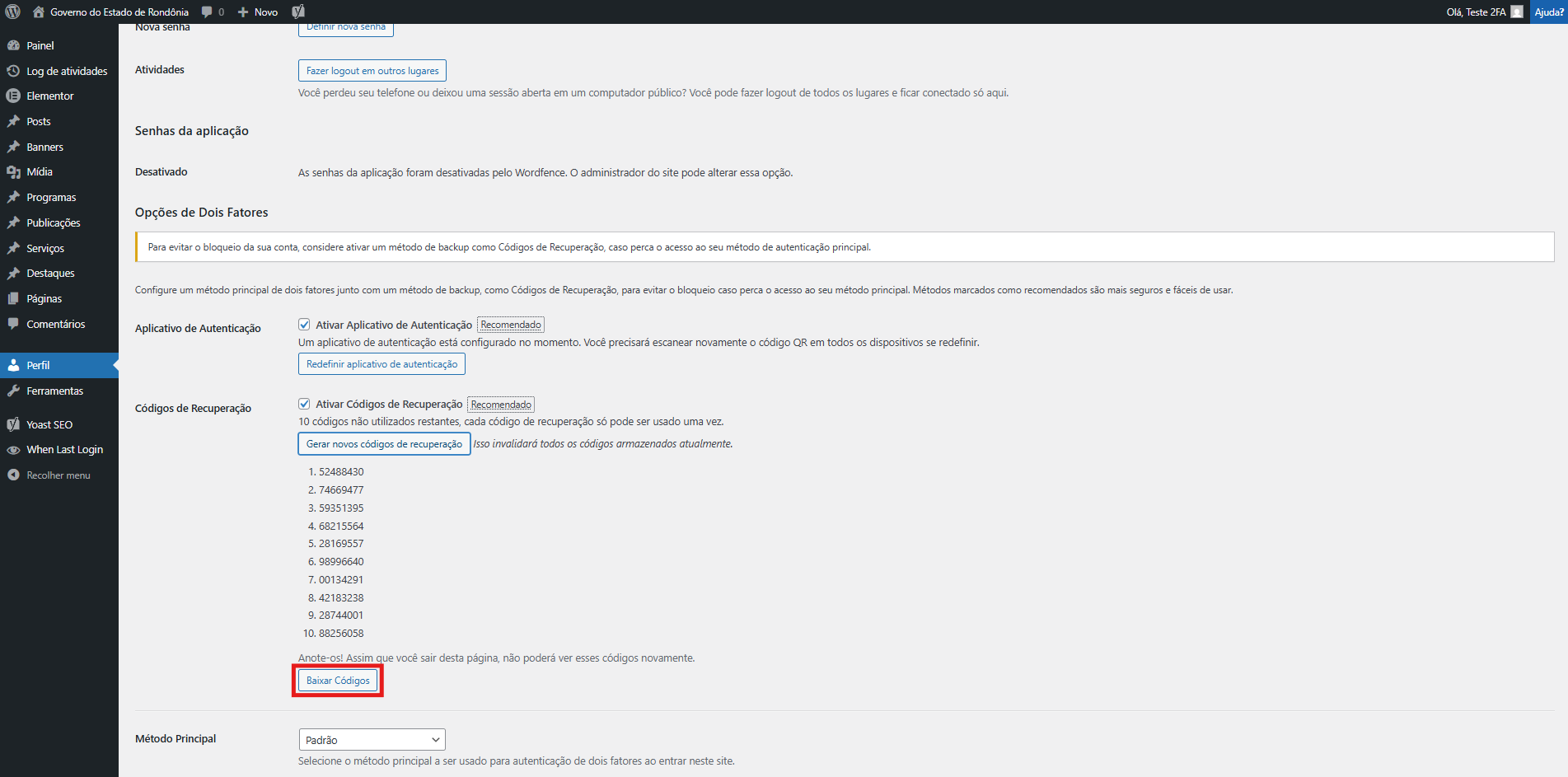1568x777 pixels.
Task: Click the WordPress logo icon
Action: (x=12, y=12)
